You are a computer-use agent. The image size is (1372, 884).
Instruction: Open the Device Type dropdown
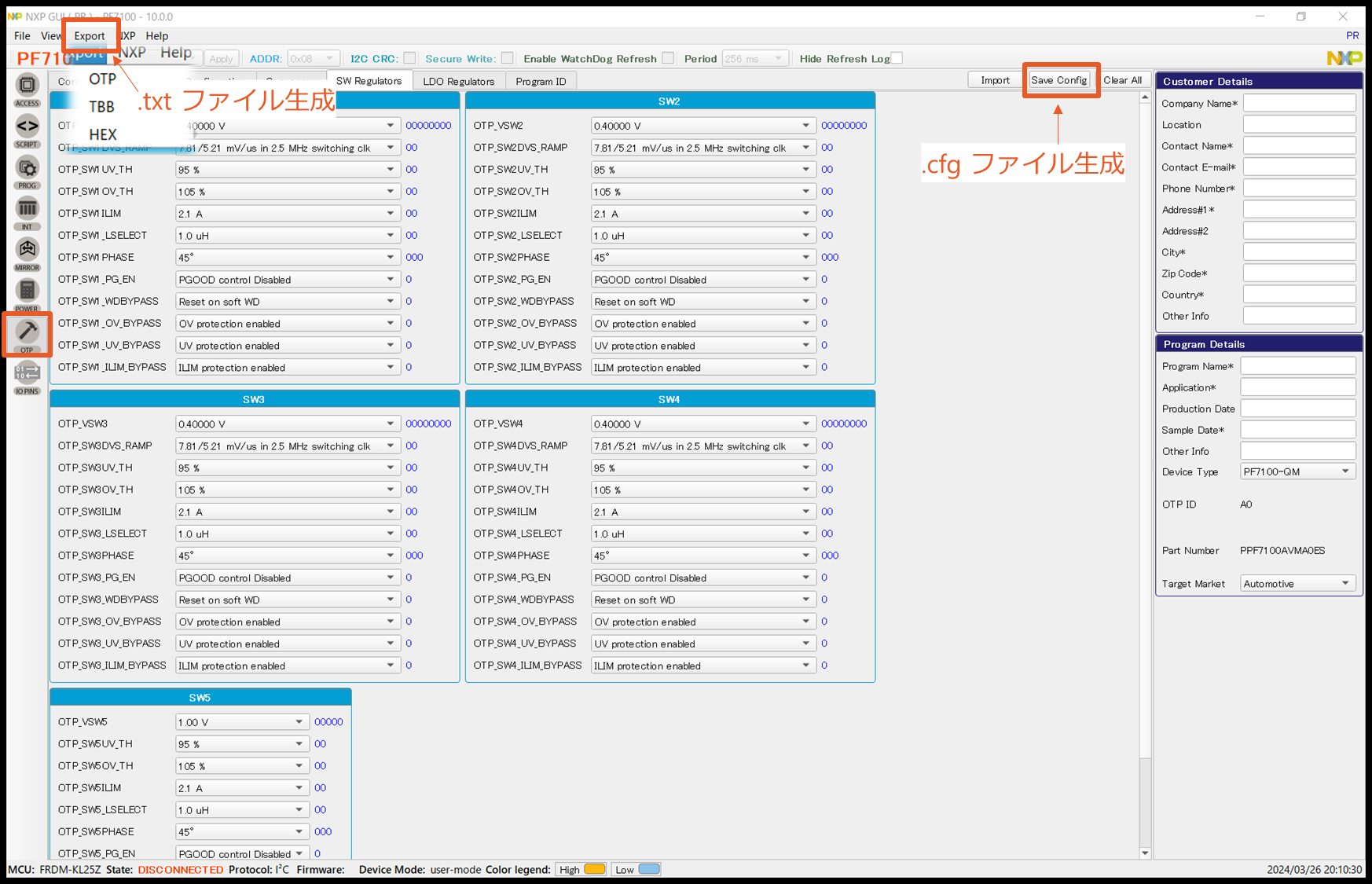(1297, 471)
